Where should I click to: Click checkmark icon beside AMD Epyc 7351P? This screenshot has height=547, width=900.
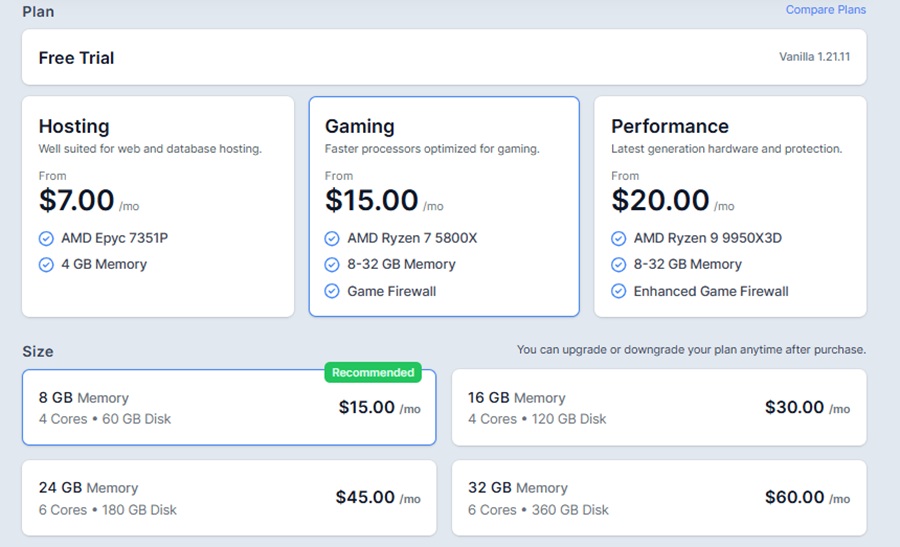tap(46, 239)
